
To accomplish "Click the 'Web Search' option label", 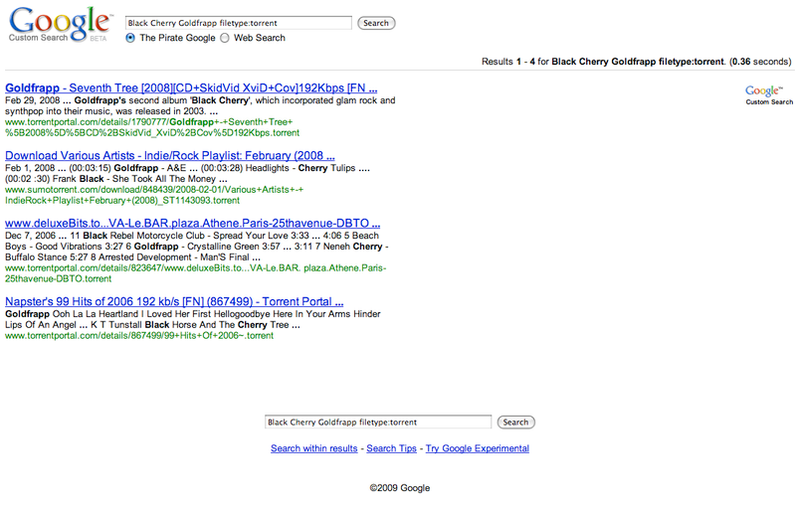I will (259, 38).
